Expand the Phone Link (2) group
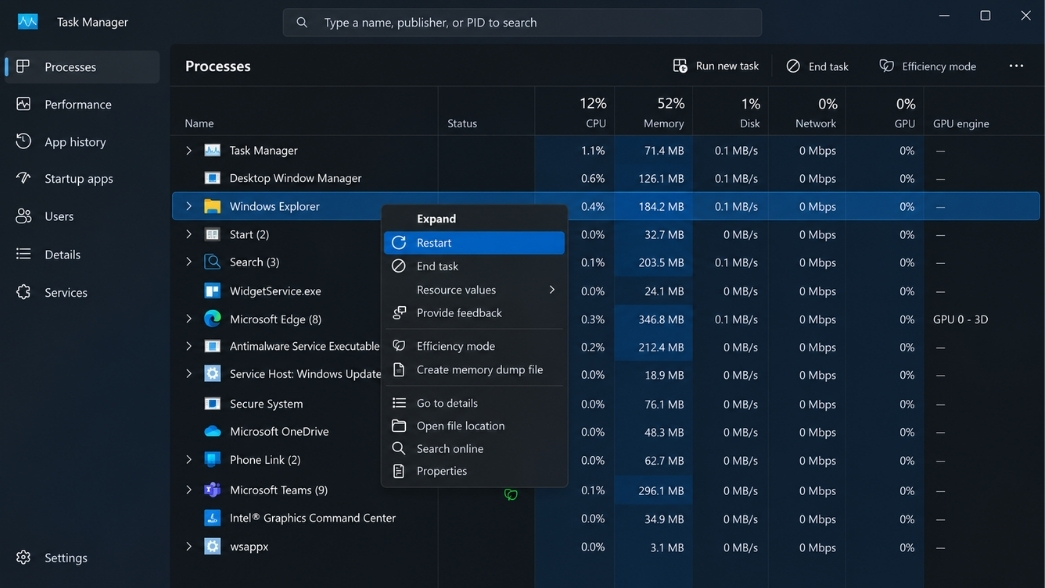Screen dimensions: 1045x588 [189, 460]
